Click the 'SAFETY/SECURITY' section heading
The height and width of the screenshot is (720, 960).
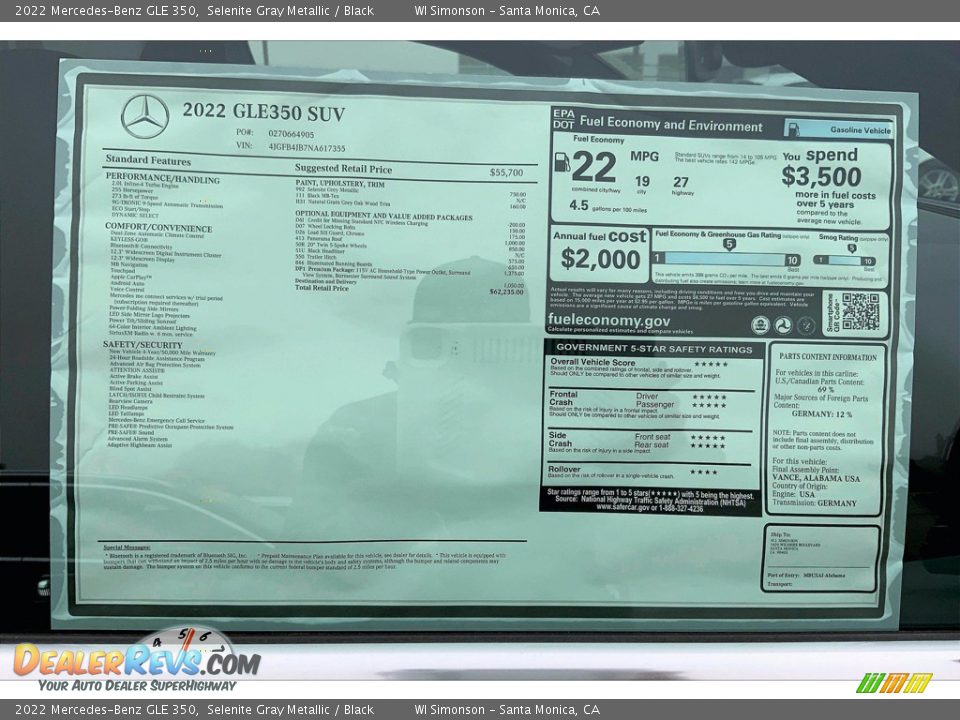point(143,345)
